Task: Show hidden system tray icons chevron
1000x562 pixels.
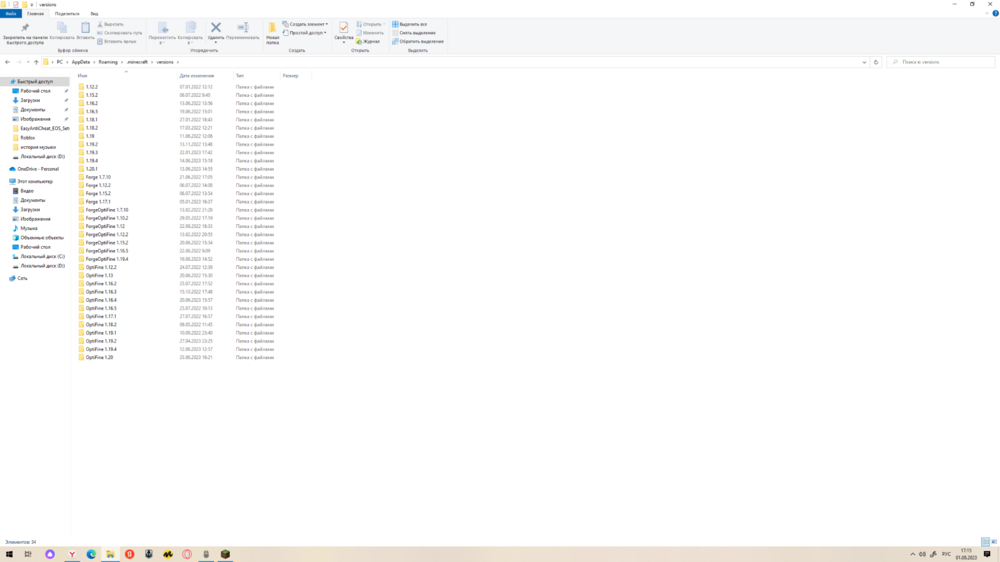Action: pos(913,554)
